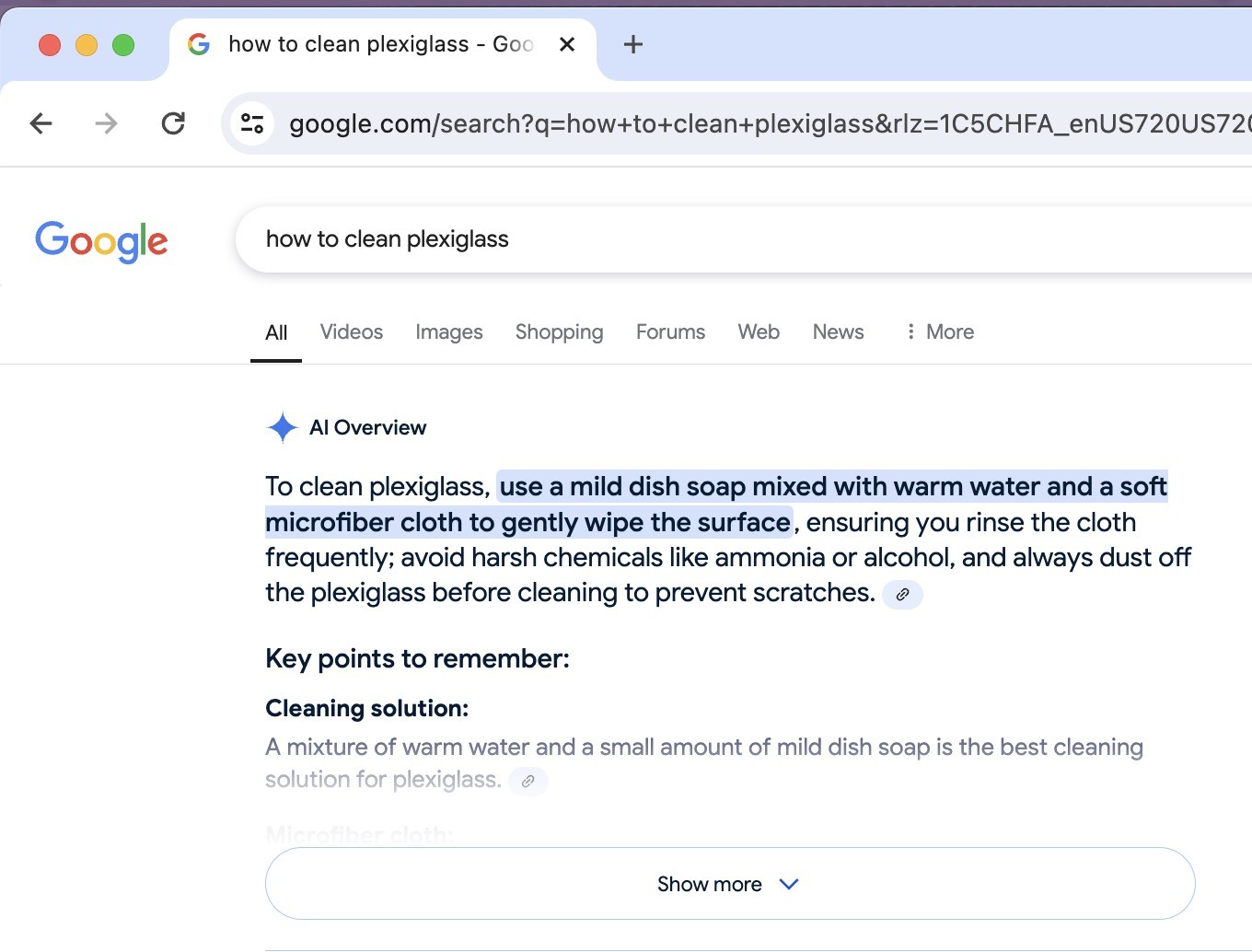Viewport: 1252px width, 952px height.
Task: Open source link icon after first paragraph
Action: point(902,595)
